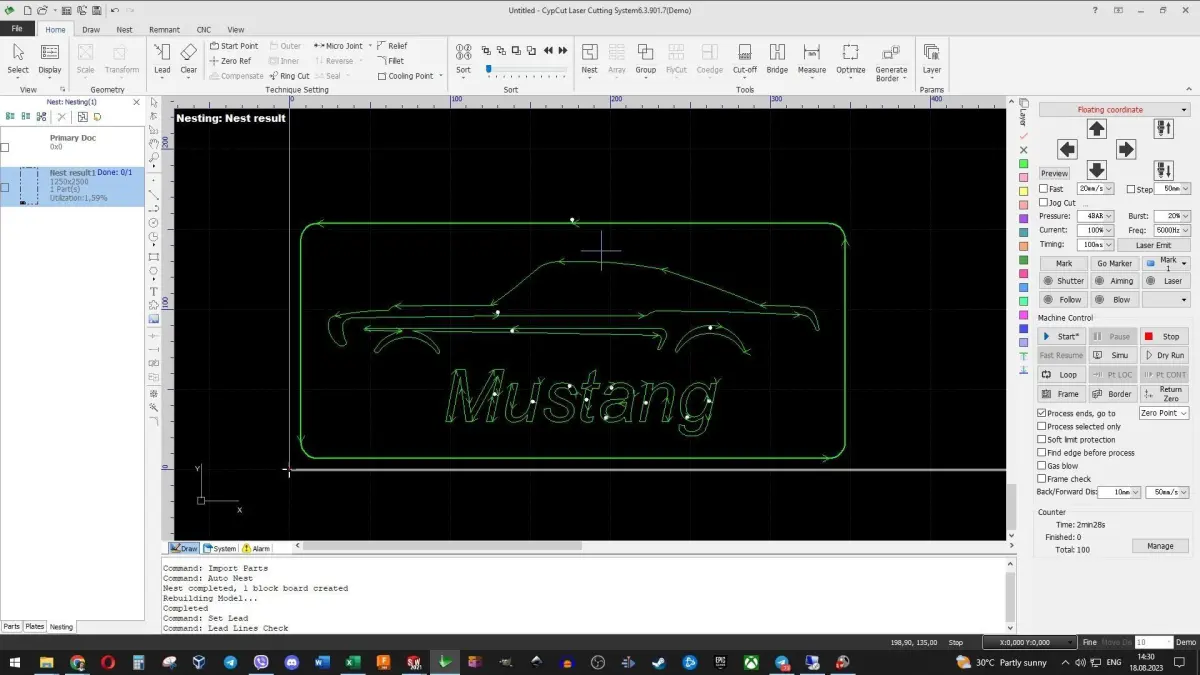Enable Find edge before process
The width and height of the screenshot is (1200, 675).
pos(1042,452)
